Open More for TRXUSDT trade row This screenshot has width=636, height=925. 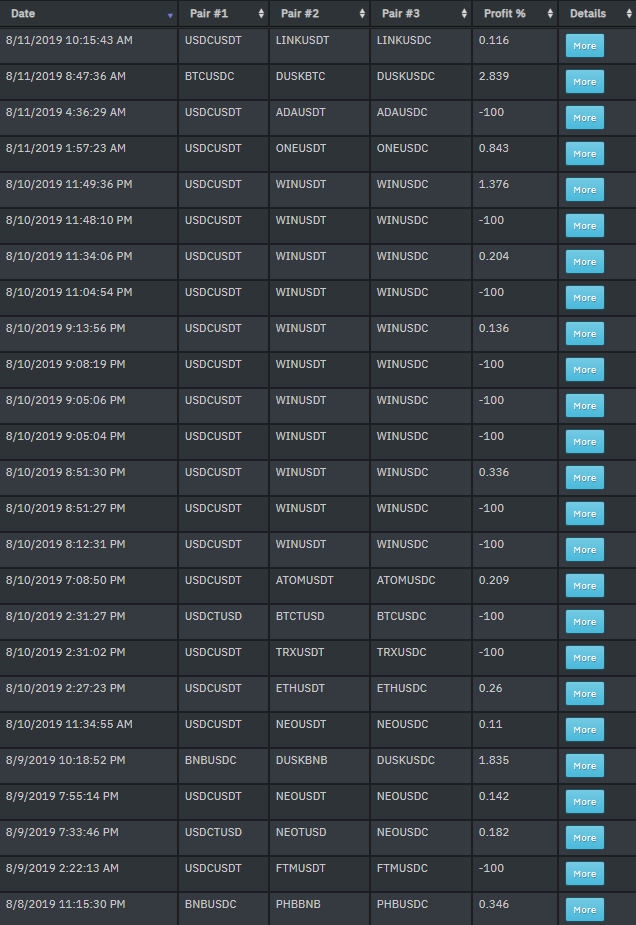[585, 658]
